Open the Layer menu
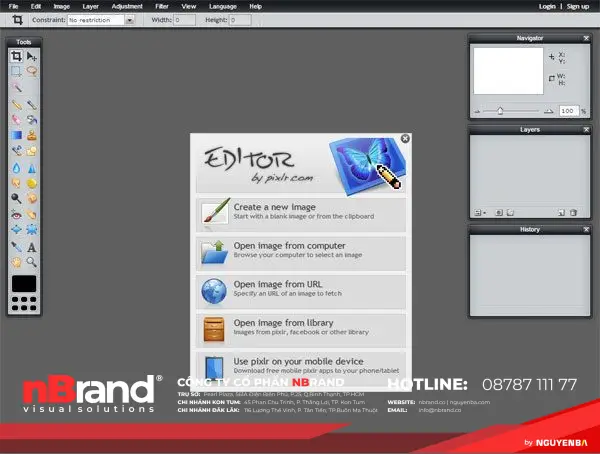This screenshot has width=600, height=454. click(x=91, y=6)
